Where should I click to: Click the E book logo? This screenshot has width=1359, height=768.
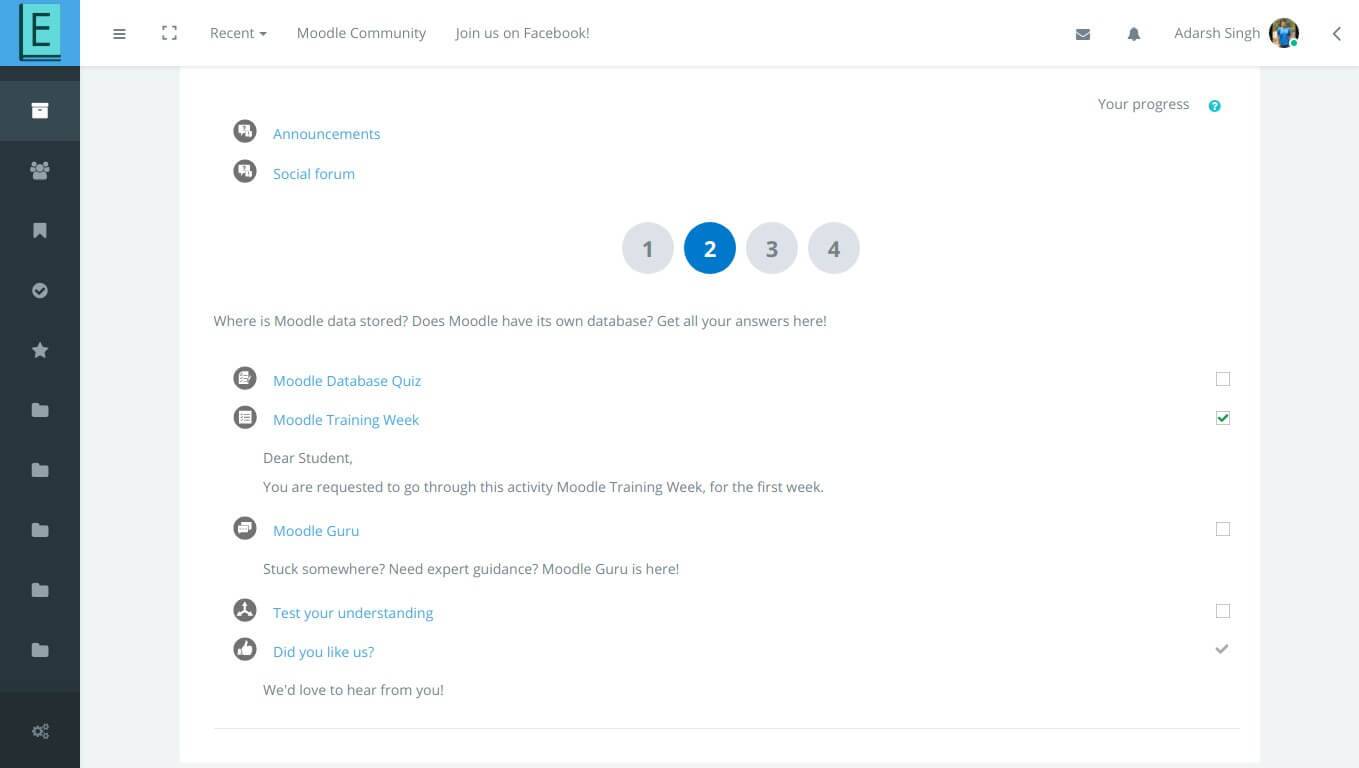click(40, 33)
